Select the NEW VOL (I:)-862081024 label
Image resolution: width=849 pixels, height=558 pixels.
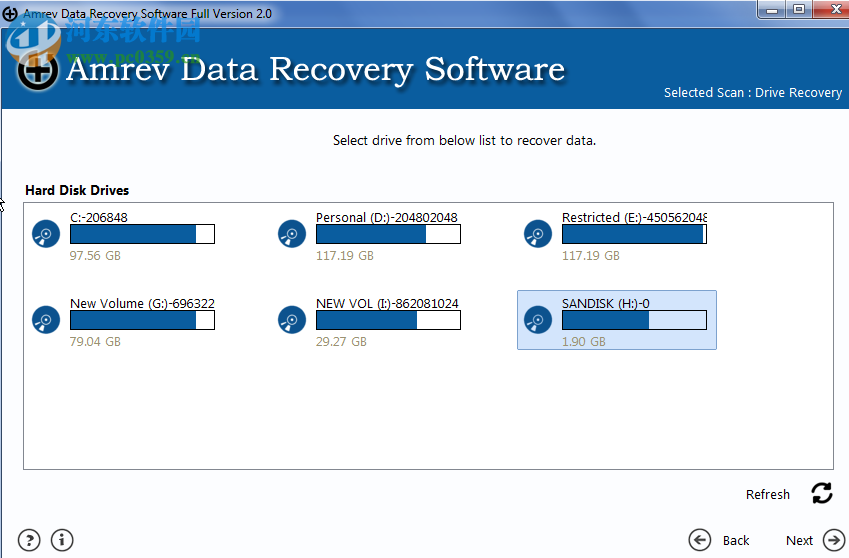coord(387,303)
